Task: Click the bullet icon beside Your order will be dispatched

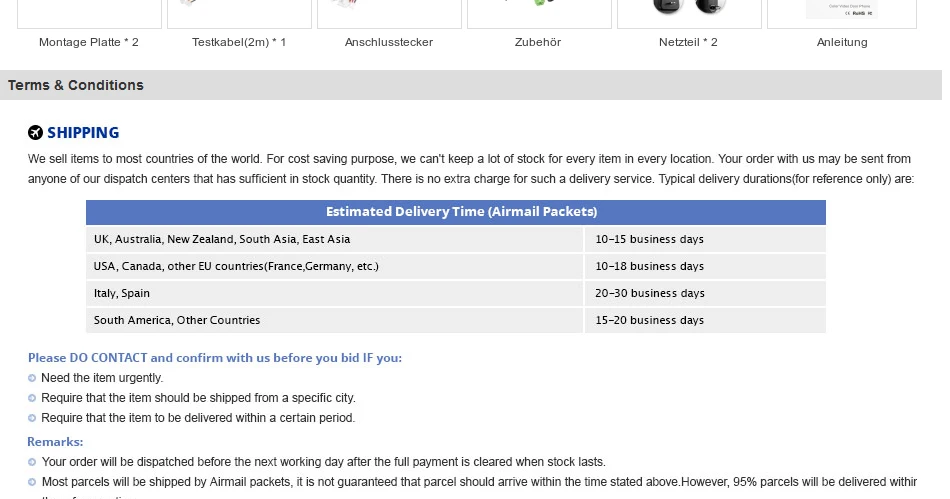Action: (x=32, y=463)
